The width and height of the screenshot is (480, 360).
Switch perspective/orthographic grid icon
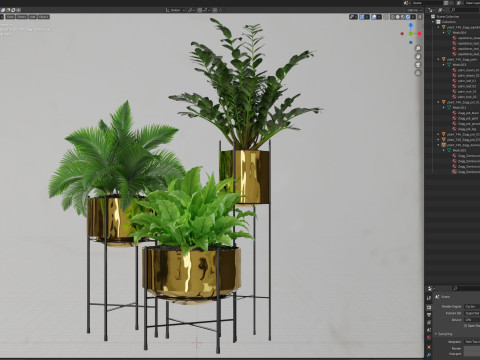[x=418, y=73]
